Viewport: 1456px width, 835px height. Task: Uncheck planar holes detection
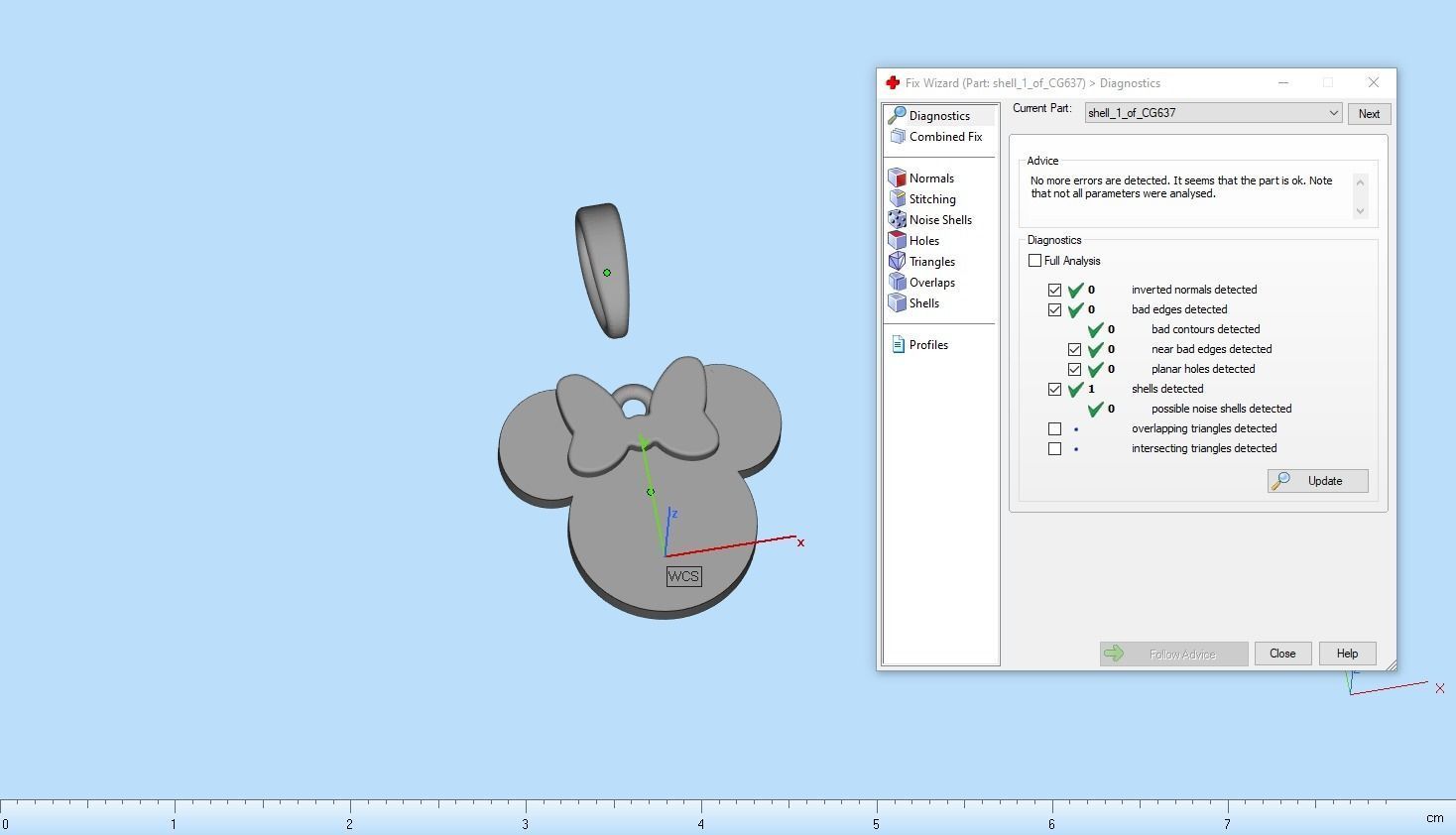click(1075, 370)
